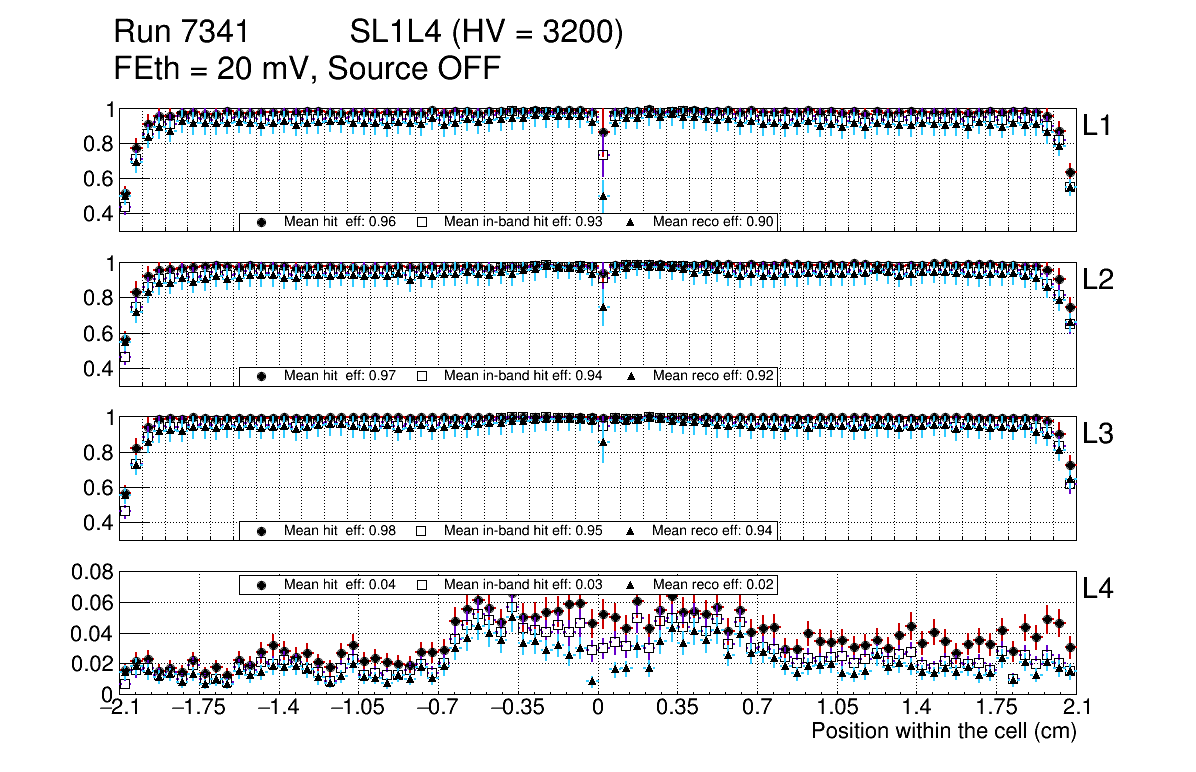Click the triangle marker in L4 legend
The image size is (1196, 772).
pyautogui.click(x=631, y=584)
